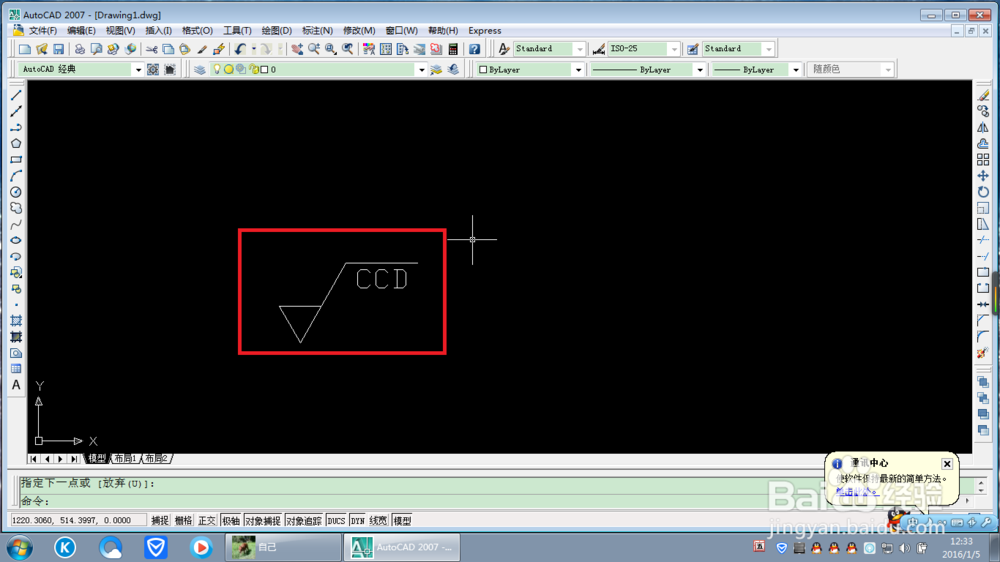Toggle DYN dynamic input
Screen dimensions: 1000x562
tap(358, 521)
